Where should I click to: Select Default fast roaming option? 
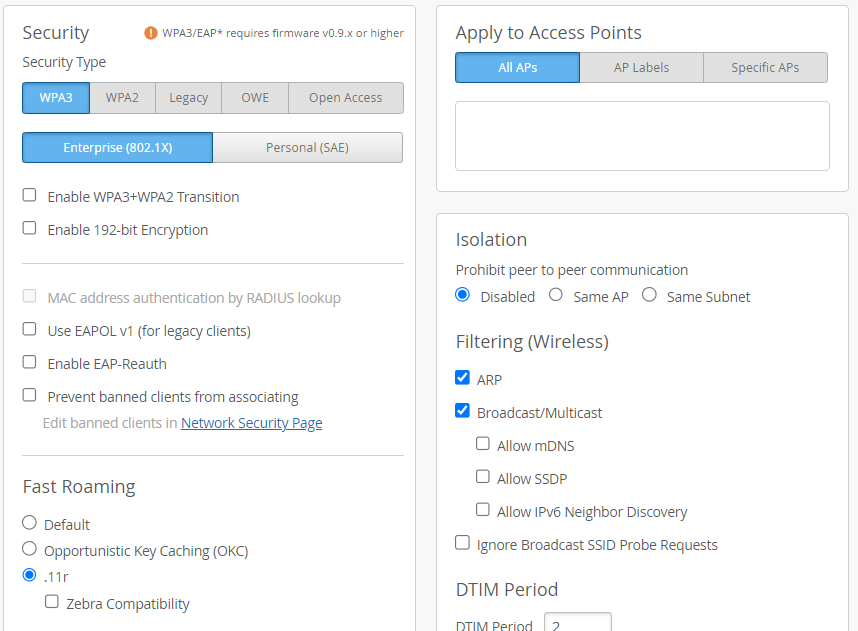(30, 523)
